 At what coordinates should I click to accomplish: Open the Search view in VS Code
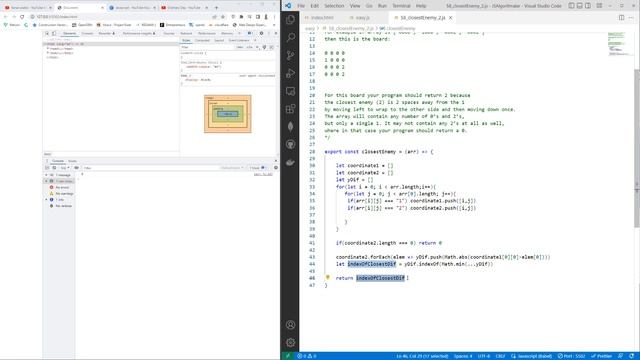click(290, 37)
